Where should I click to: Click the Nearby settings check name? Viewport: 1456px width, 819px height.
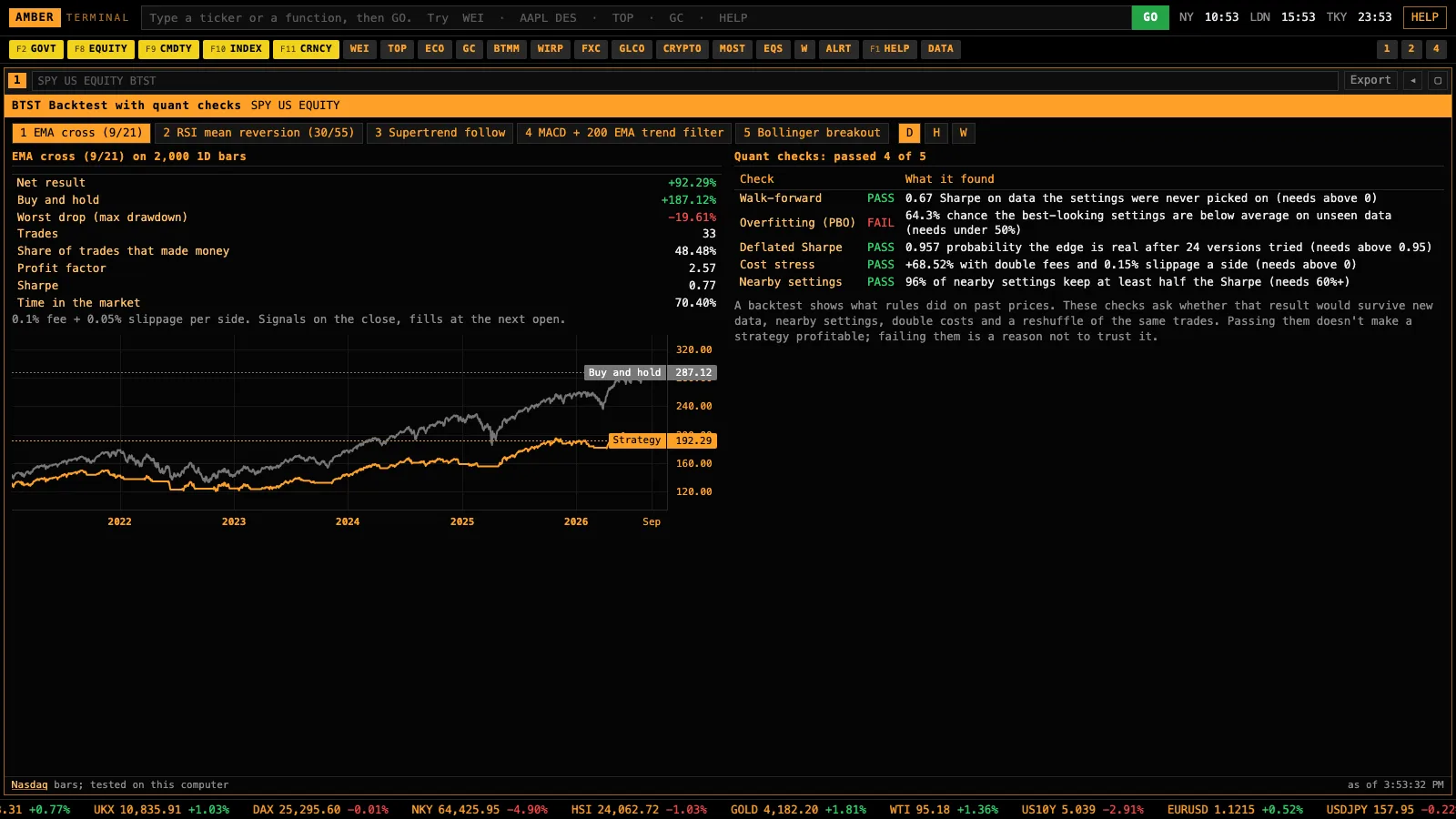(x=791, y=282)
